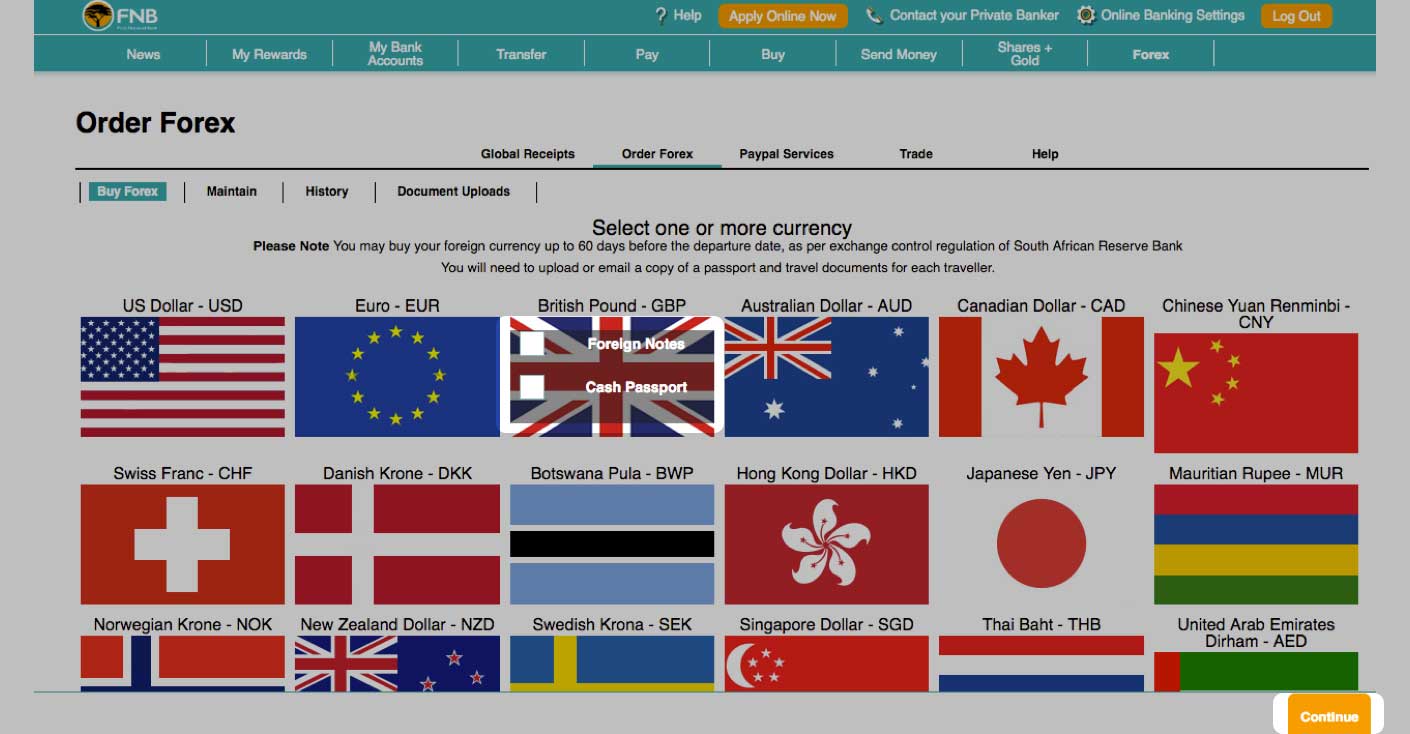Select the Danish Krone flag
Image resolution: width=1410 pixels, height=734 pixels.
click(397, 544)
